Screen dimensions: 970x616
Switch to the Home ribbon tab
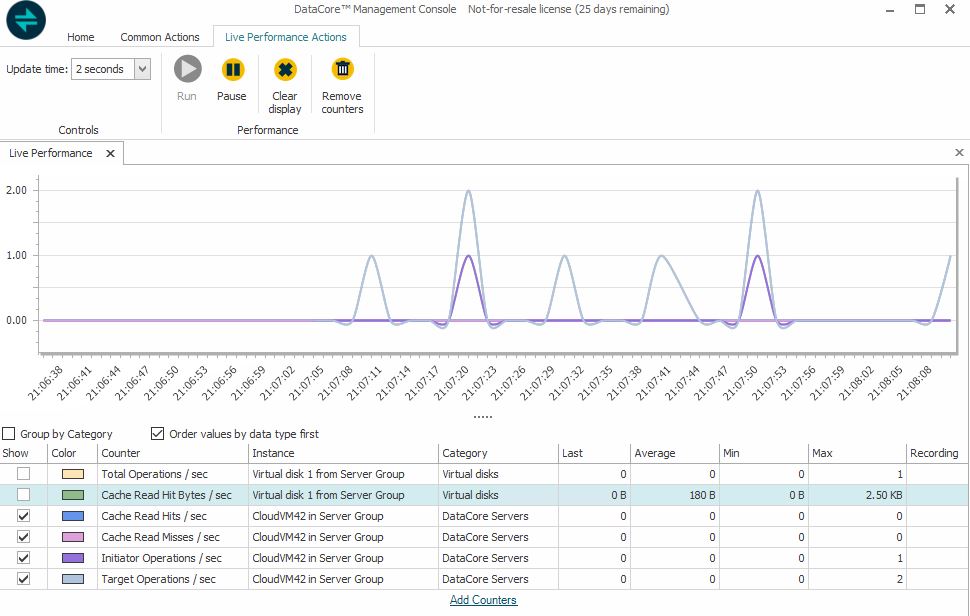point(81,37)
